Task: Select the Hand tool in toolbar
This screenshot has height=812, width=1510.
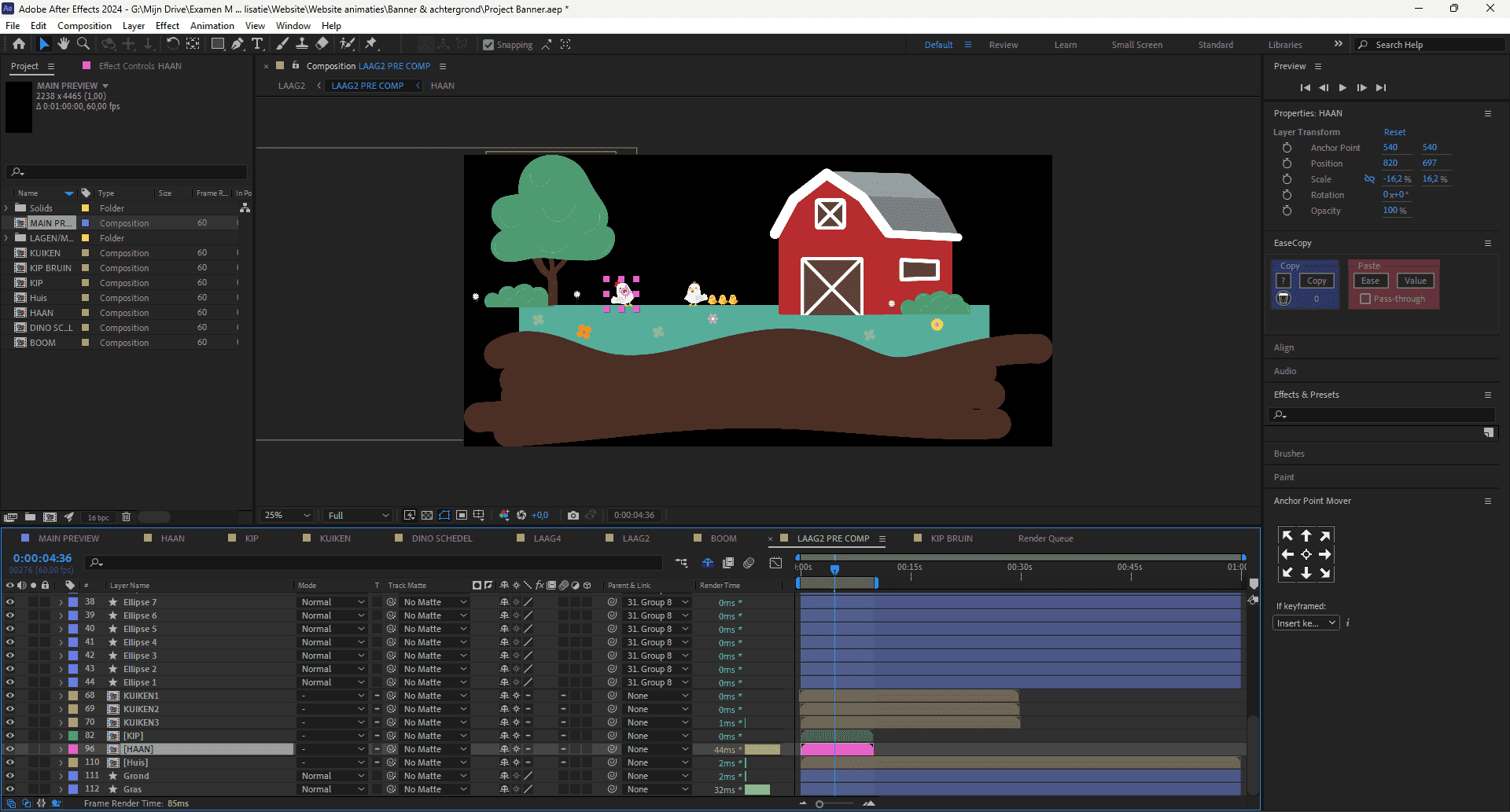Action: [64, 44]
